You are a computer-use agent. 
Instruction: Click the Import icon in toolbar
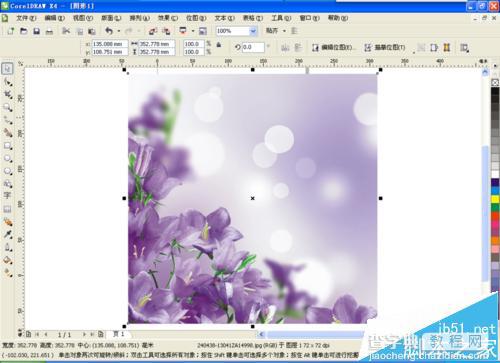click(153, 31)
